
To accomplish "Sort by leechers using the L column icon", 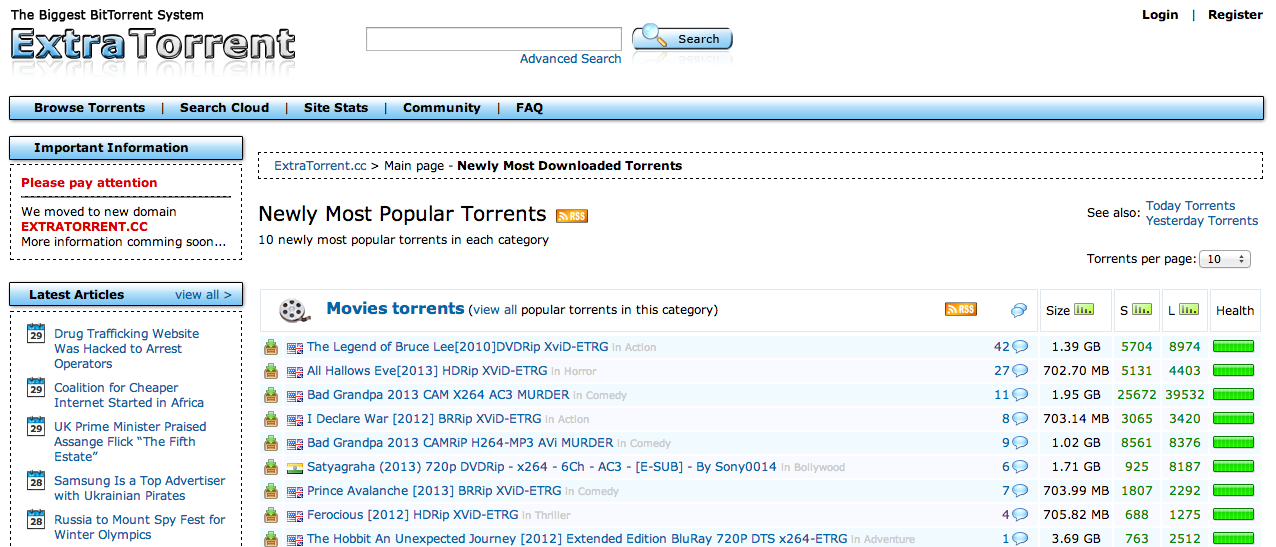I will point(1189,310).
